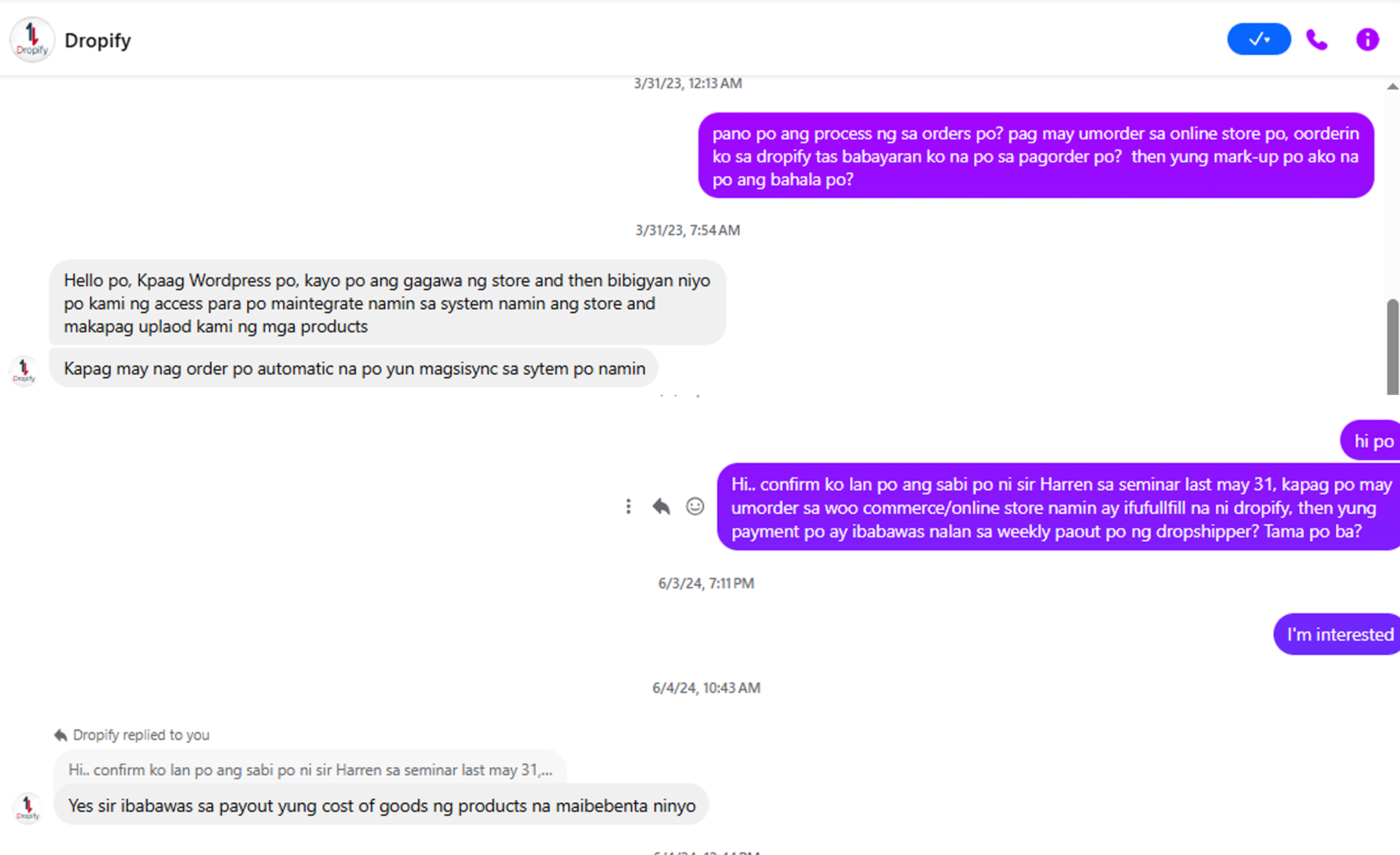Click the Dropify profile avatar in header
The width and height of the screenshot is (1400, 855).
click(x=32, y=40)
